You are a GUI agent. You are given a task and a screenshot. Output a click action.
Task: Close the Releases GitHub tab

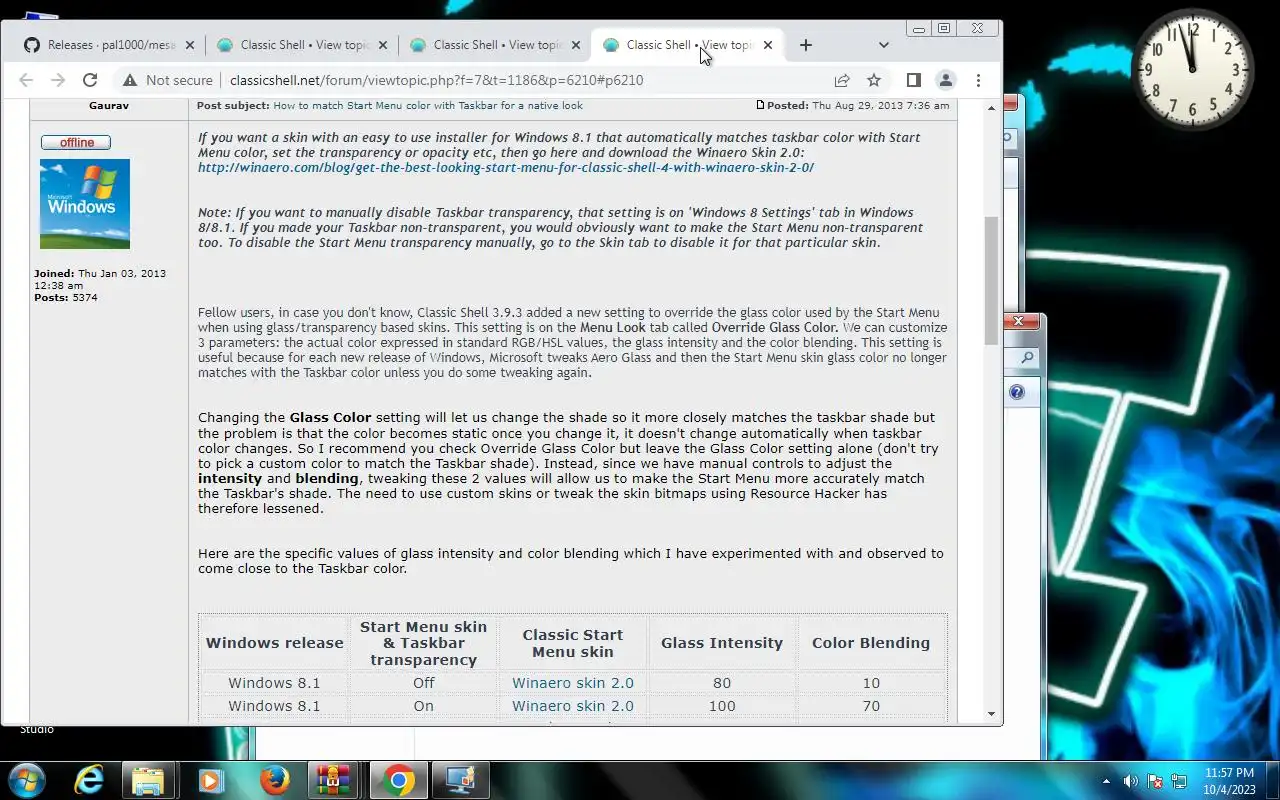click(x=189, y=45)
